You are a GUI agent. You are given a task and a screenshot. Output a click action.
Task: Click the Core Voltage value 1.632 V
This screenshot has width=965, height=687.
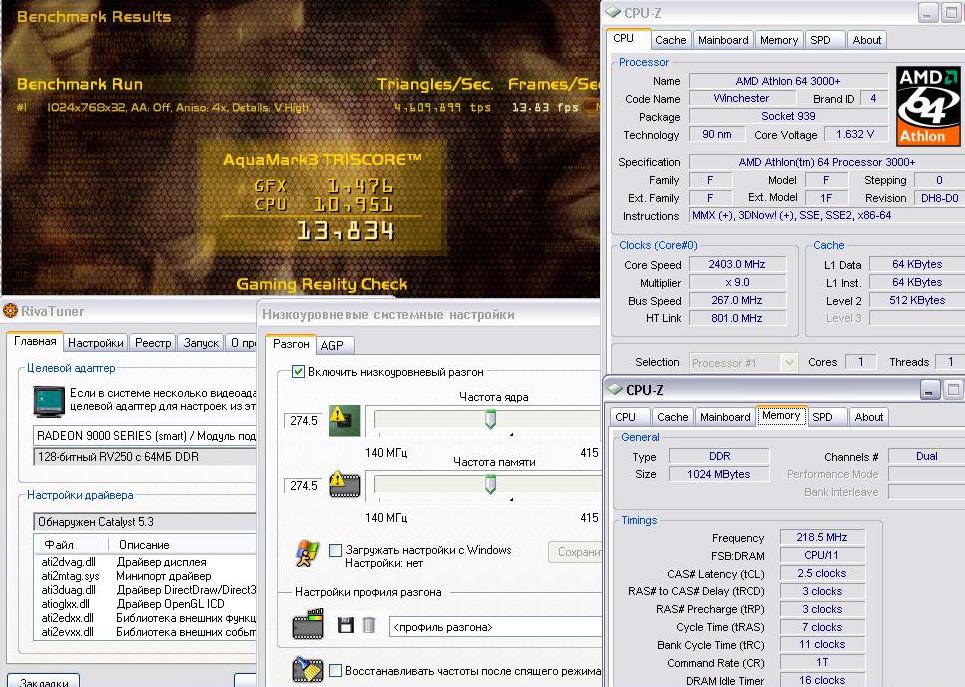pyautogui.click(x=855, y=134)
